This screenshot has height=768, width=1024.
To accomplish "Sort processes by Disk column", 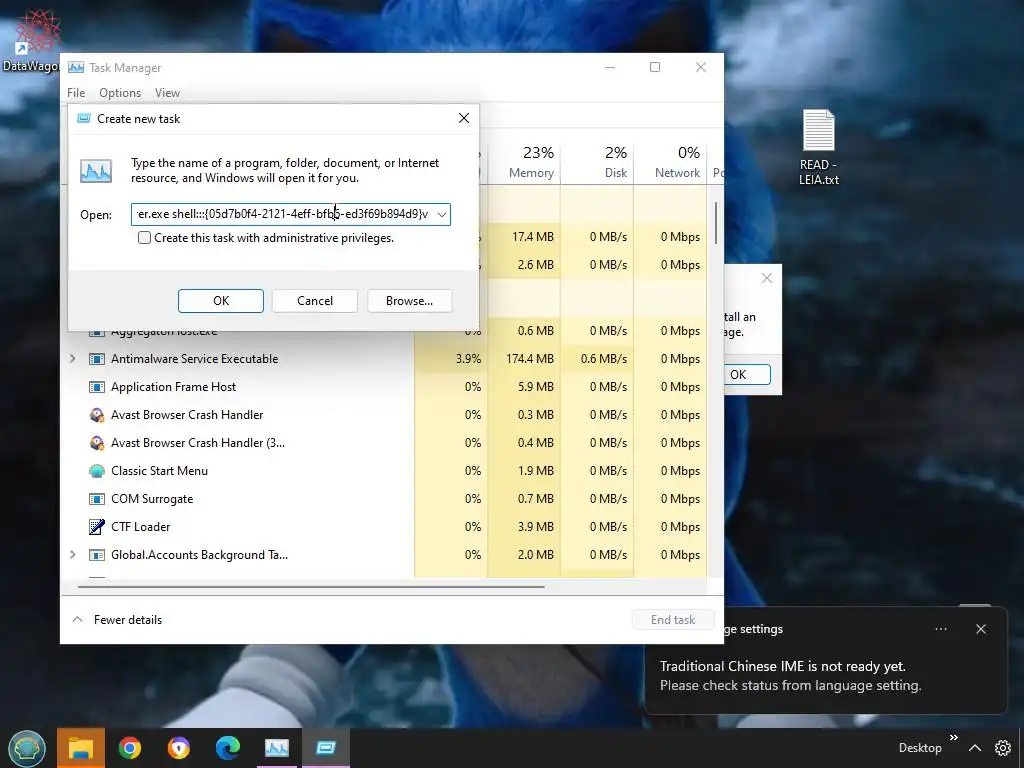I will tap(597, 162).
